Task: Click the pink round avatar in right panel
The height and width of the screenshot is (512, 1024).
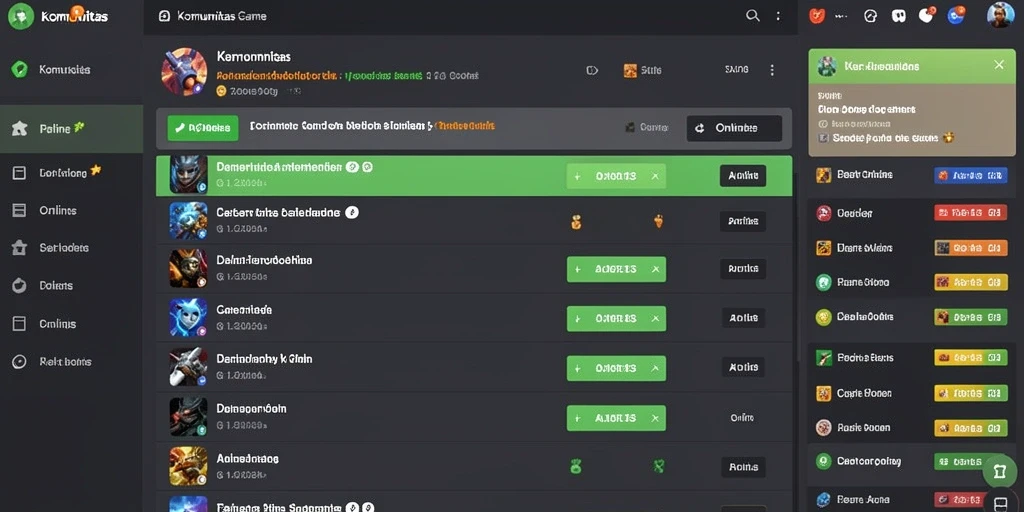Action: 824,428
